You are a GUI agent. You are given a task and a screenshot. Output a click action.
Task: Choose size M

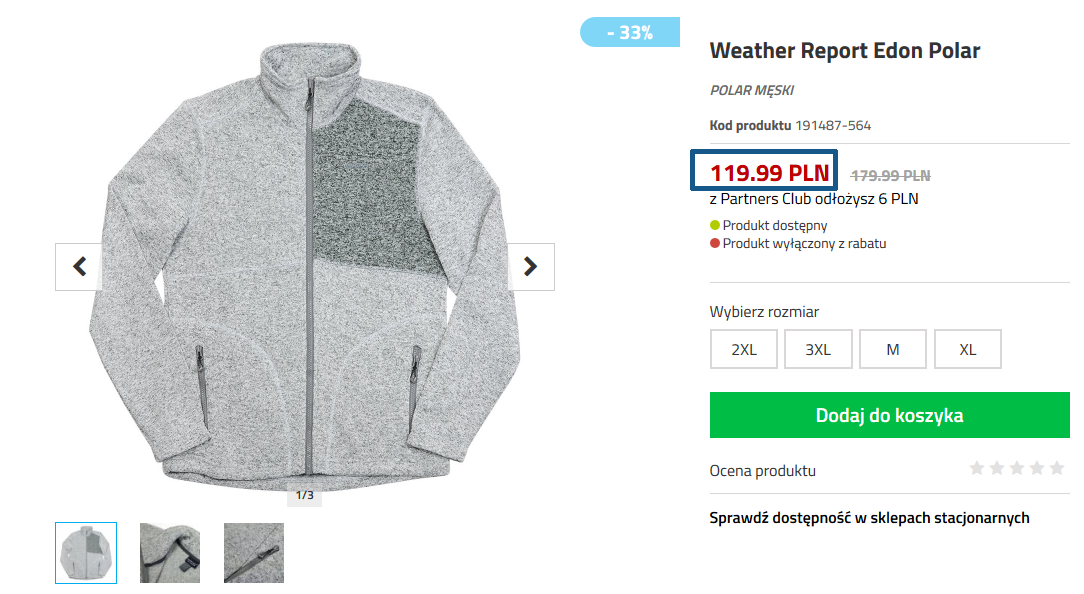(x=893, y=349)
